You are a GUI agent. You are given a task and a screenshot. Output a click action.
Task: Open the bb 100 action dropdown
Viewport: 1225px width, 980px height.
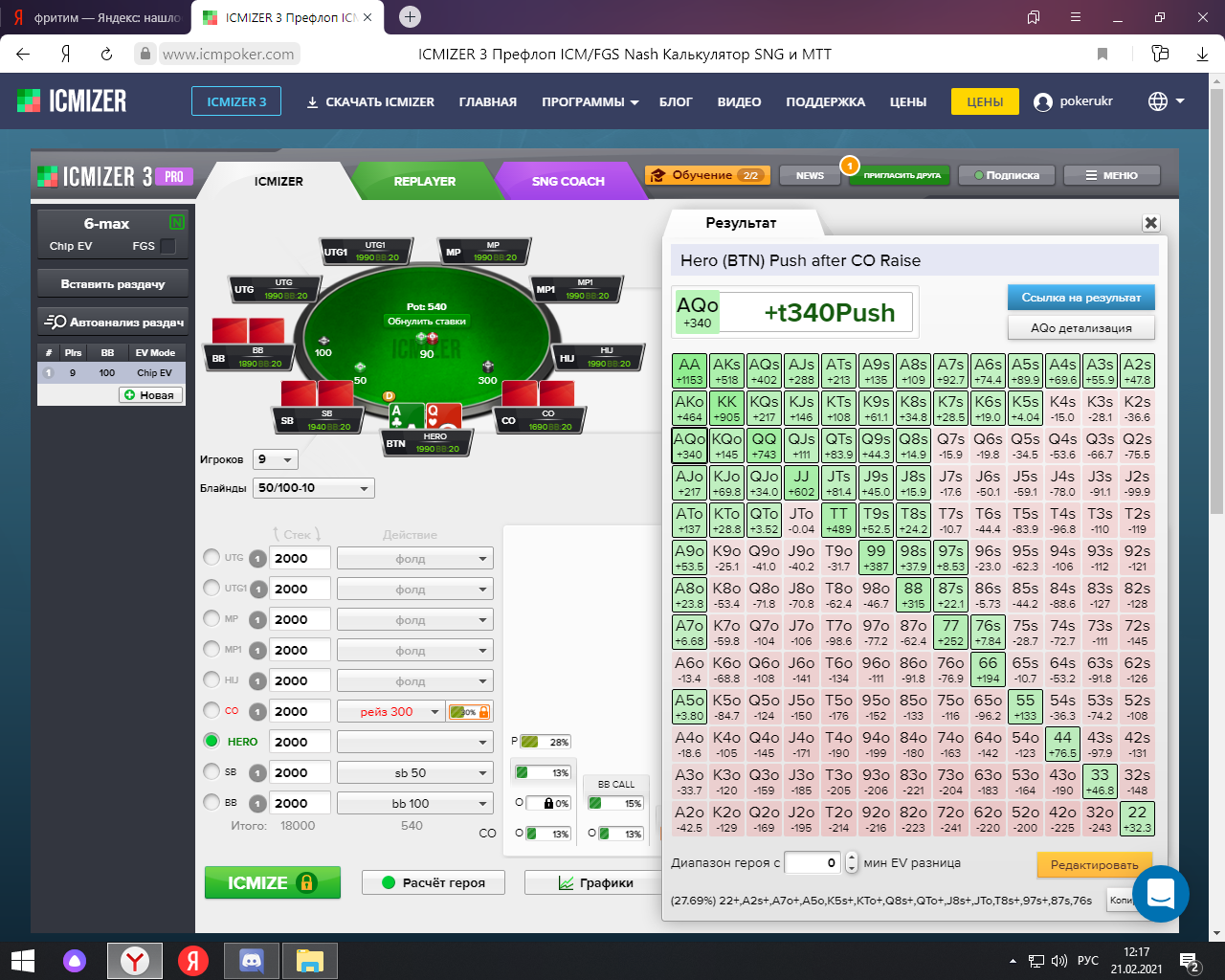pos(415,803)
